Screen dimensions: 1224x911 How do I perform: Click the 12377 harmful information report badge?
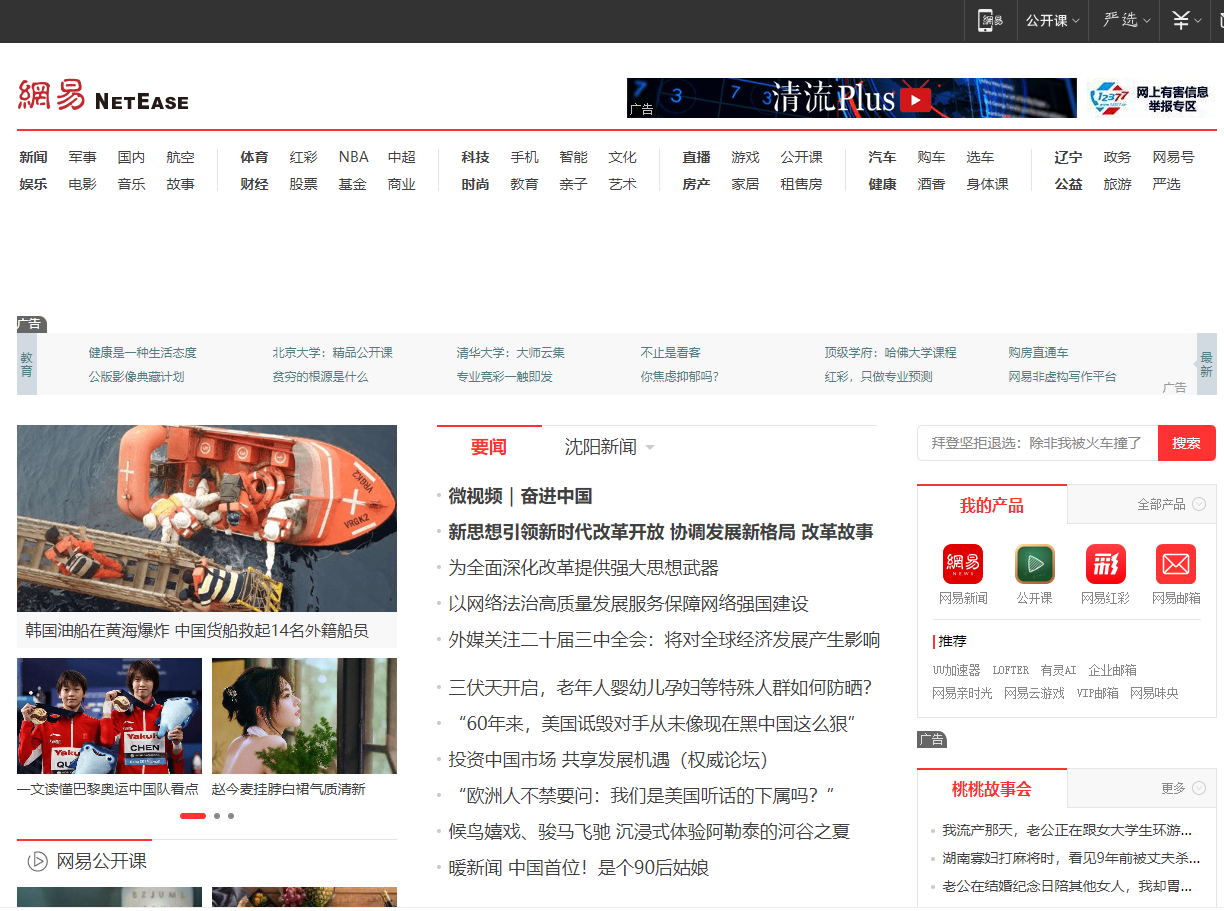coord(1148,98)
